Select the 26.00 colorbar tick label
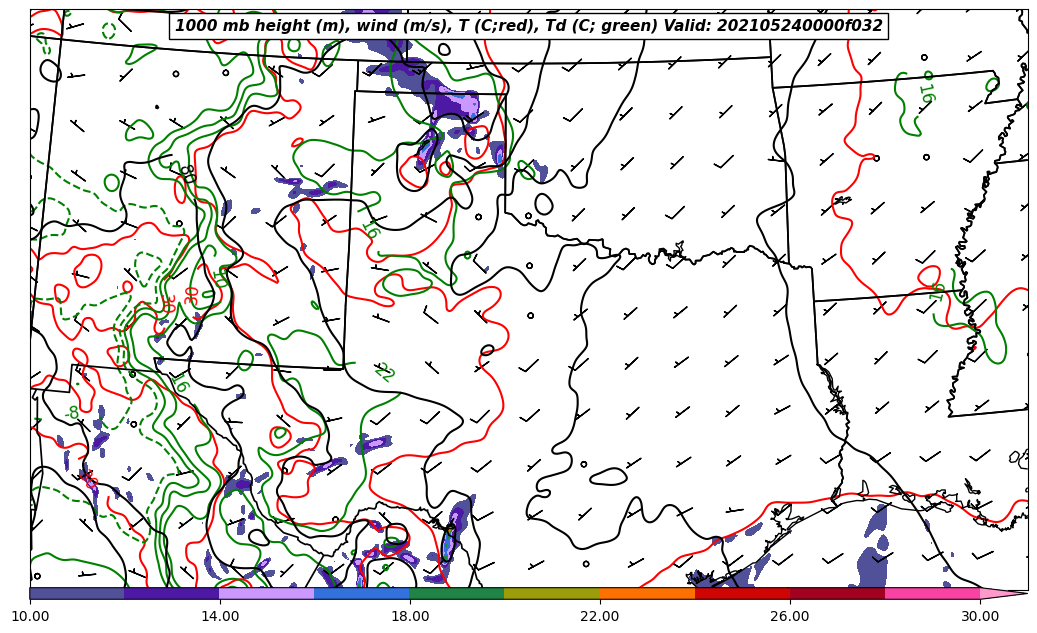This screenshot has width=1037, height=633. point(790,616)
